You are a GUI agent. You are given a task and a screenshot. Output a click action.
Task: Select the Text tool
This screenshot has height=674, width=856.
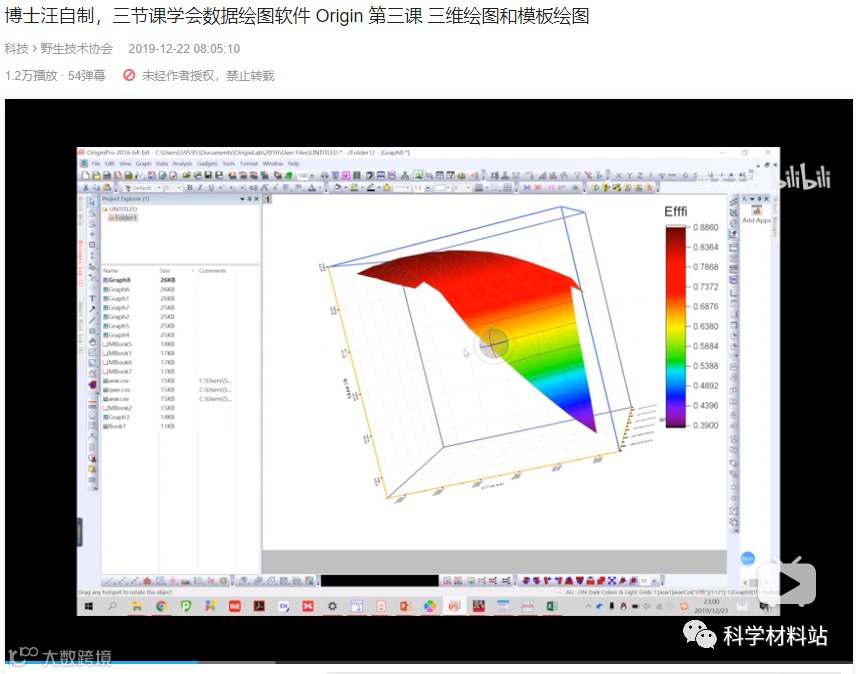pyautogui.click(x=92, y=299)
